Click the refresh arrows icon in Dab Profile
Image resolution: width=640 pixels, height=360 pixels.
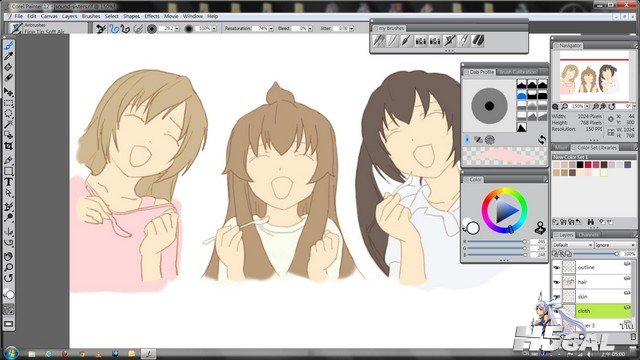tap(542, 140)
